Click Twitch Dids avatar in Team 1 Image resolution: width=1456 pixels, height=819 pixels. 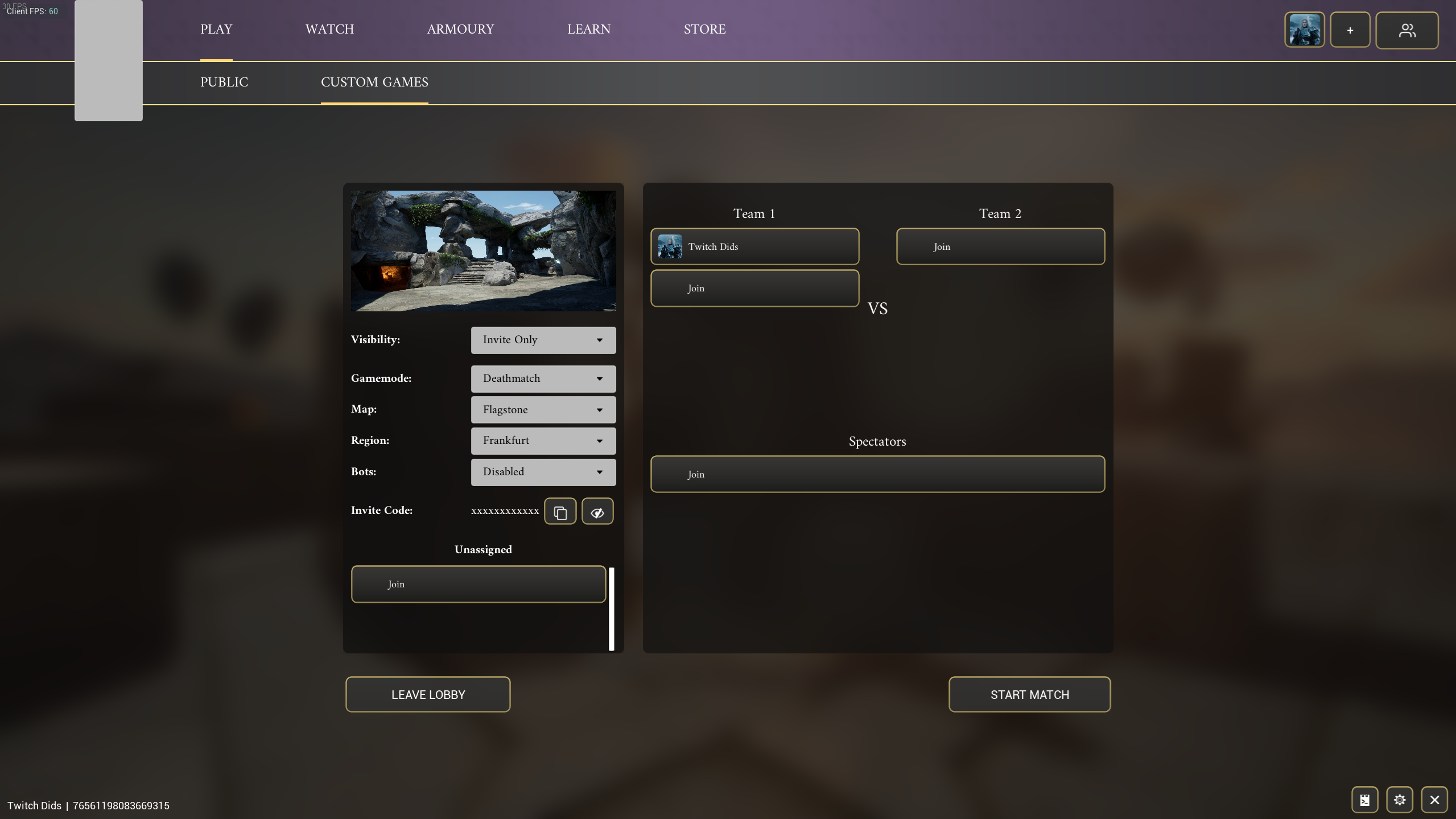(670, 246)
